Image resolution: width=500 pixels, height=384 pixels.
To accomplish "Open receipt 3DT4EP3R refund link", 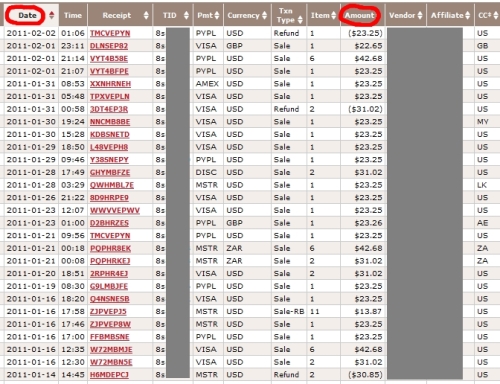I will click(109, 109).
